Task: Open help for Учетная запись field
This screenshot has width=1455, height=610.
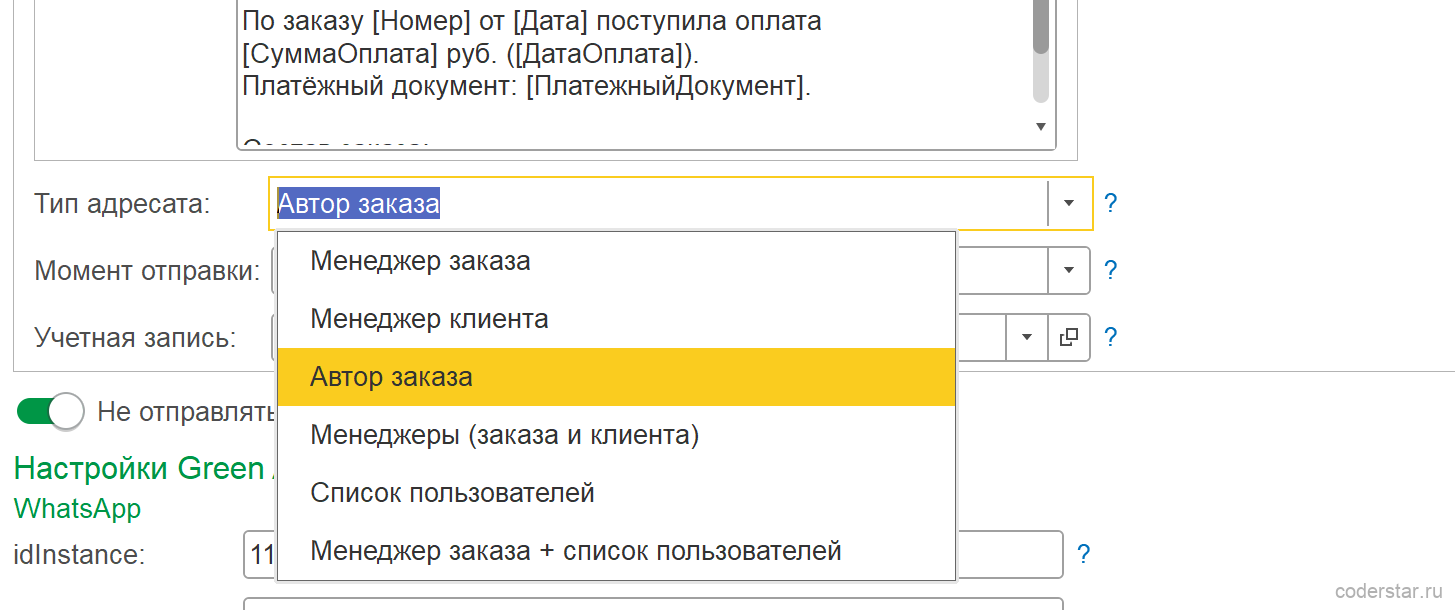Action: (x=1110, y=337)
